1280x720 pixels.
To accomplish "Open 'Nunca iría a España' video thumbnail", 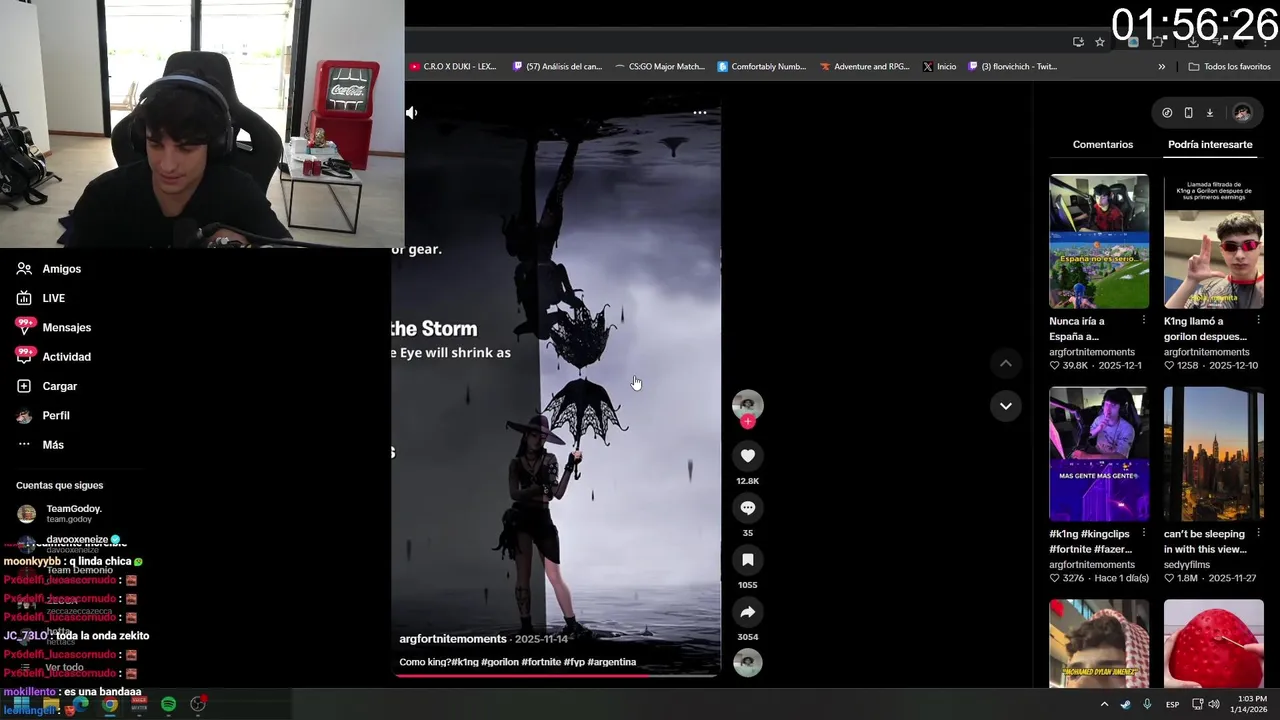I will tap(1099, 241).
